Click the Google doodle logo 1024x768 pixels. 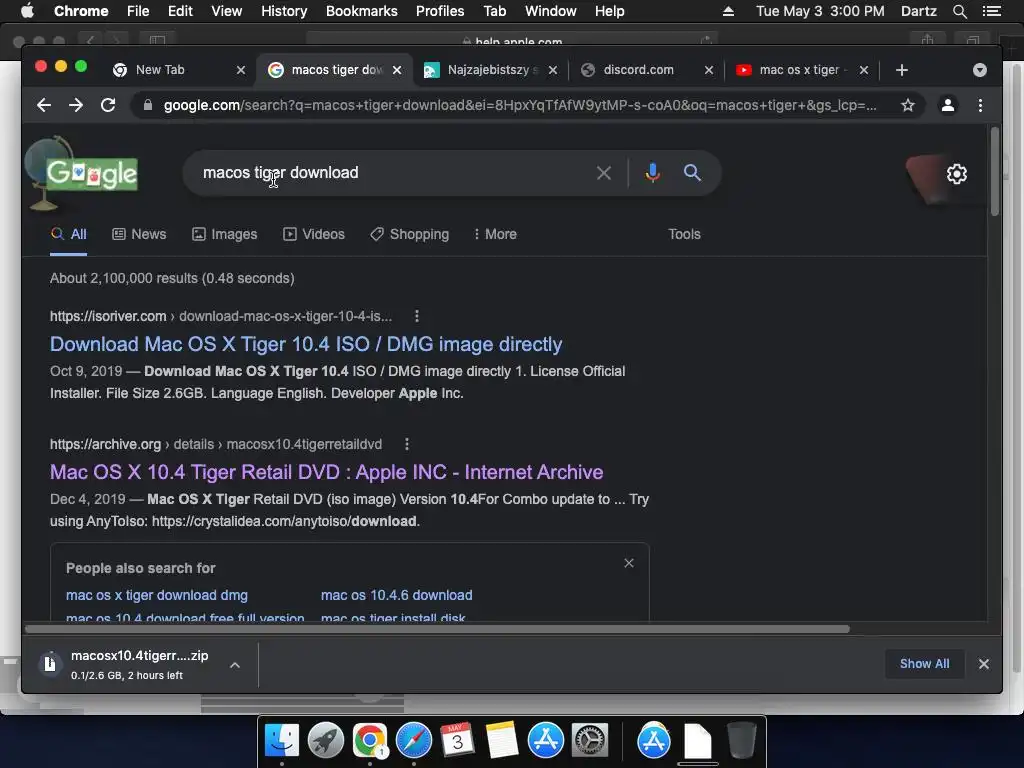(91, 174)
